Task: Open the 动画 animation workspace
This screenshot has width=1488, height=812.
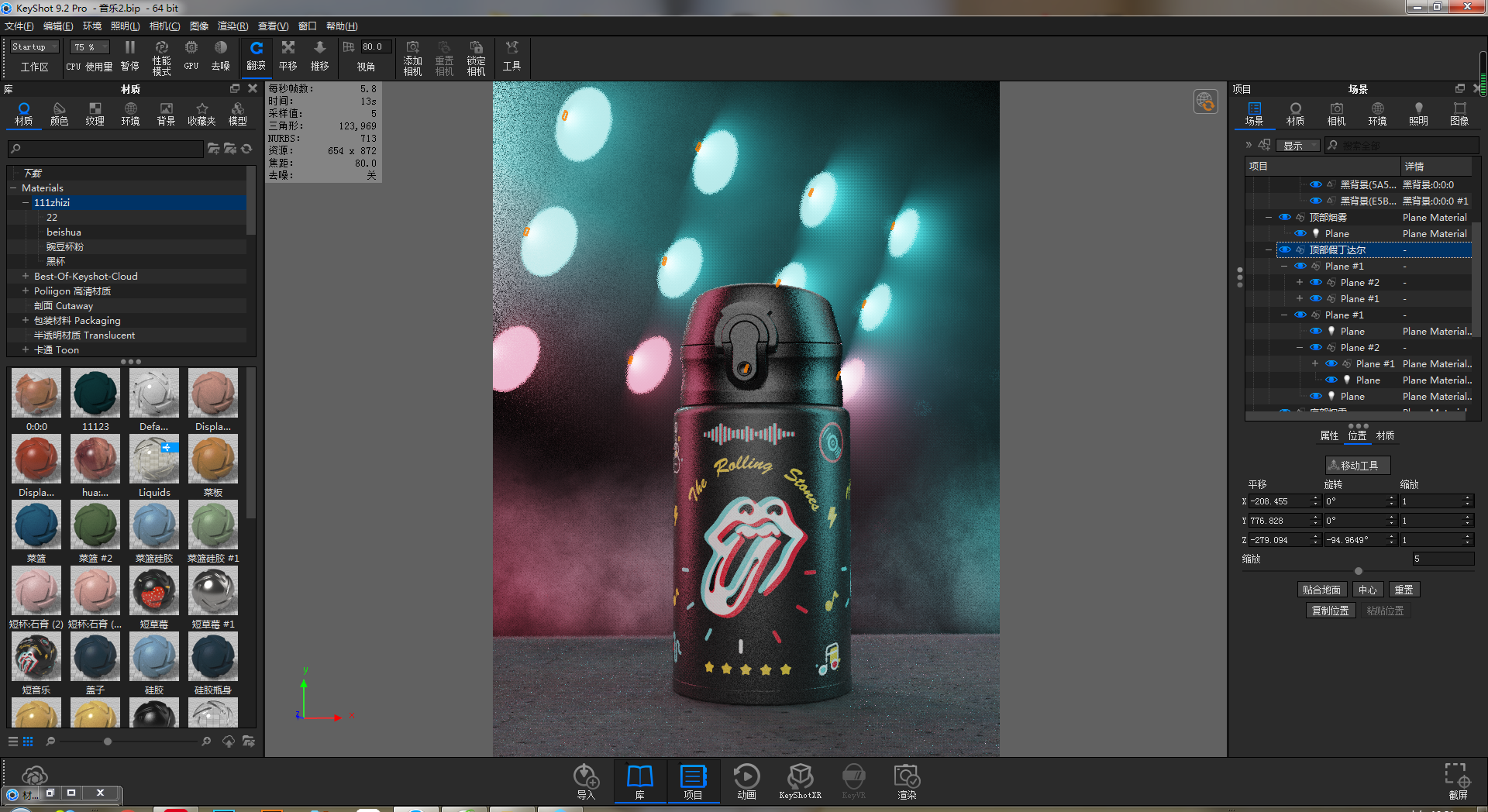Action: [x=746, y=781]
